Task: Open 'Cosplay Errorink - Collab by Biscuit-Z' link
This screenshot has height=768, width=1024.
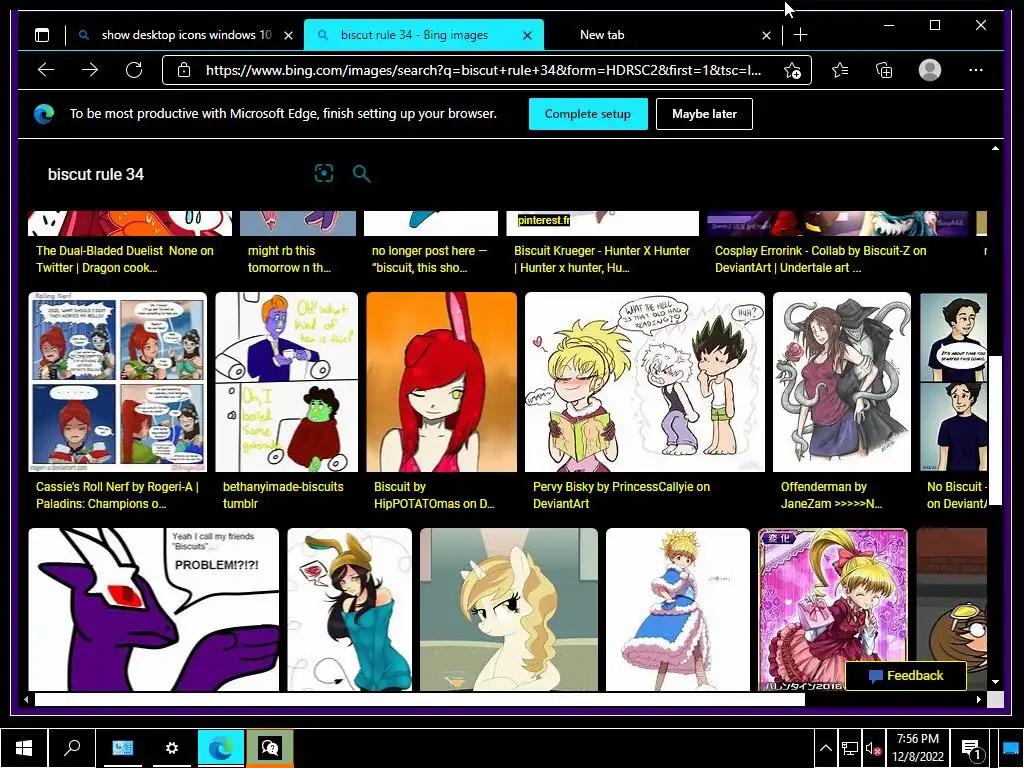Action: pyautogui.click(x=820, y=259)
